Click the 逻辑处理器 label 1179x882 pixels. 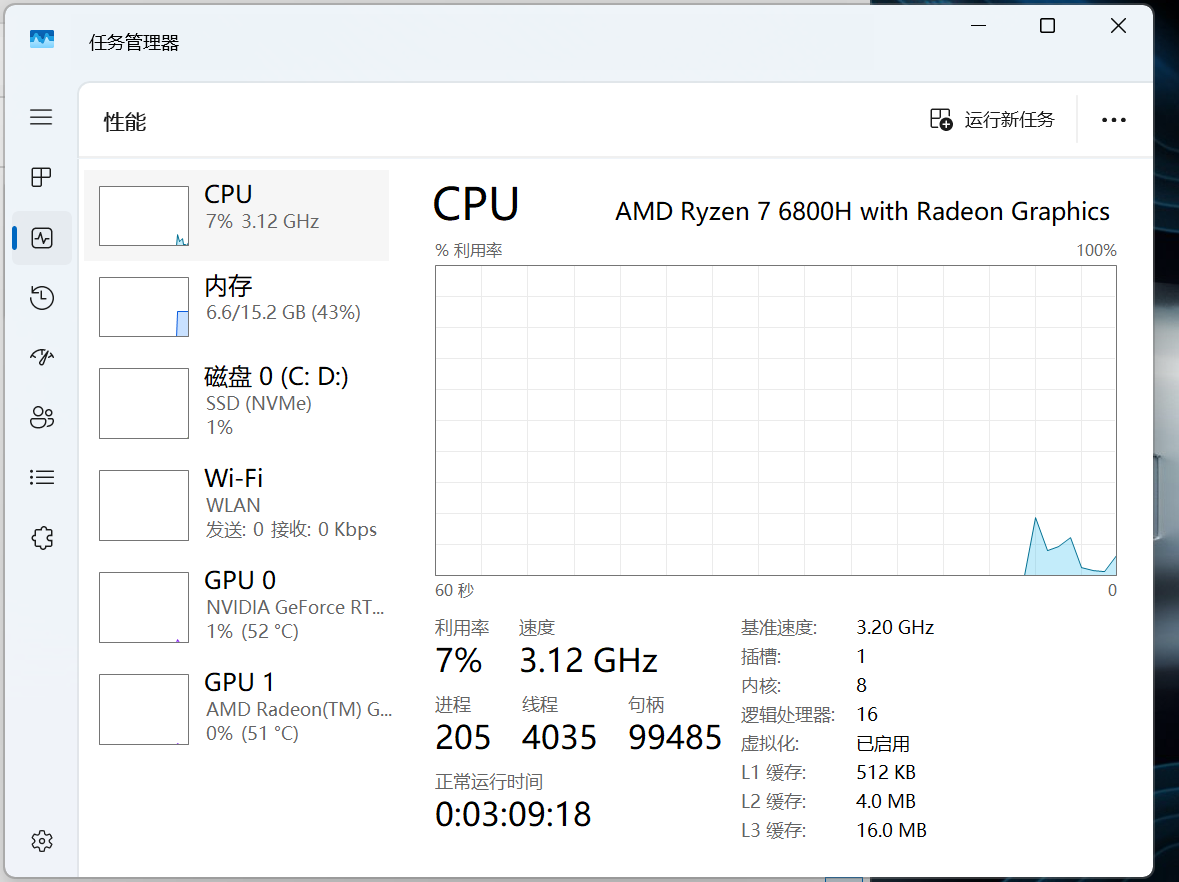(787, 714)
